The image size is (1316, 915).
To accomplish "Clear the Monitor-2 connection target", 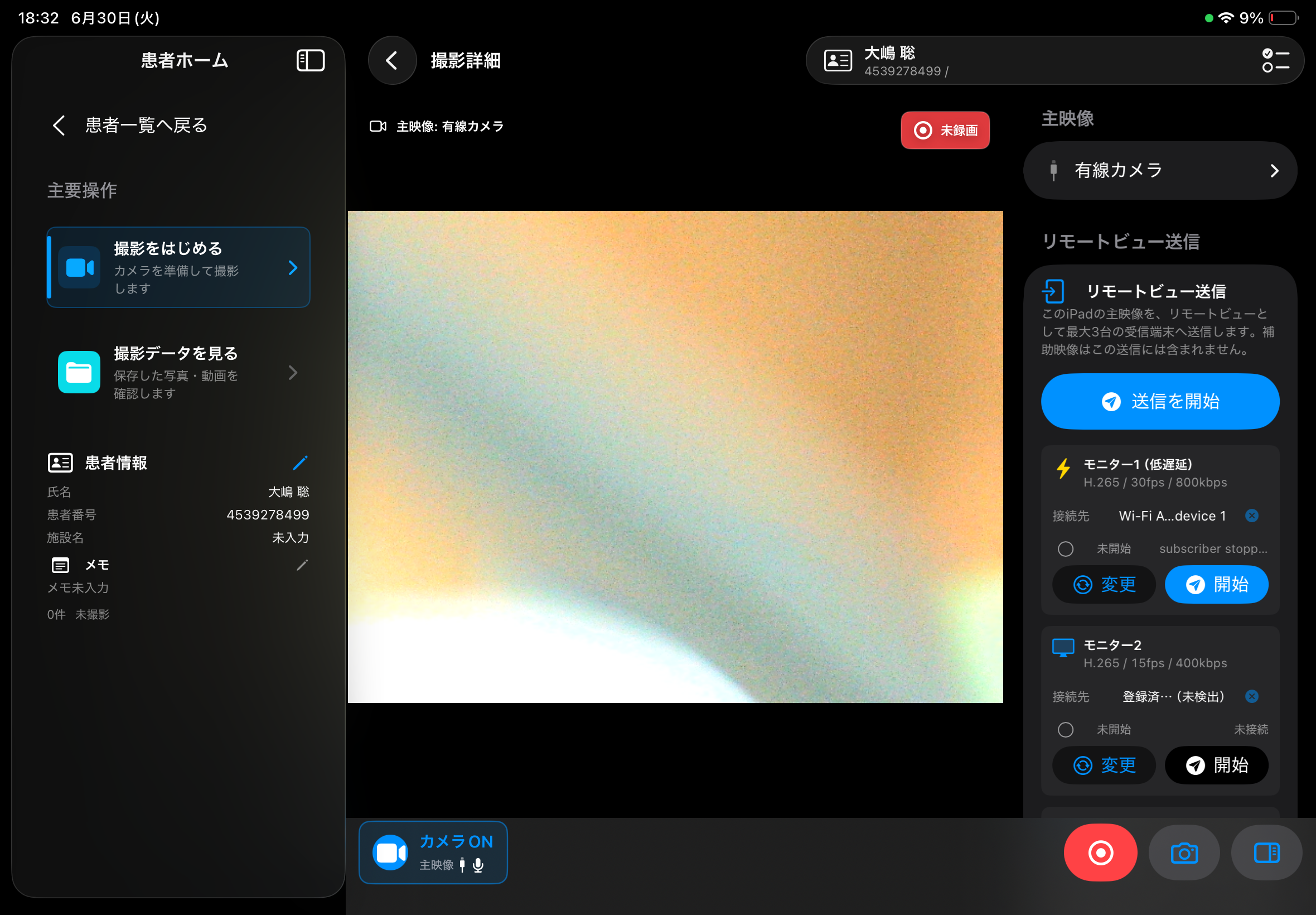I will pyautogui.click(x=1252, y=696).
